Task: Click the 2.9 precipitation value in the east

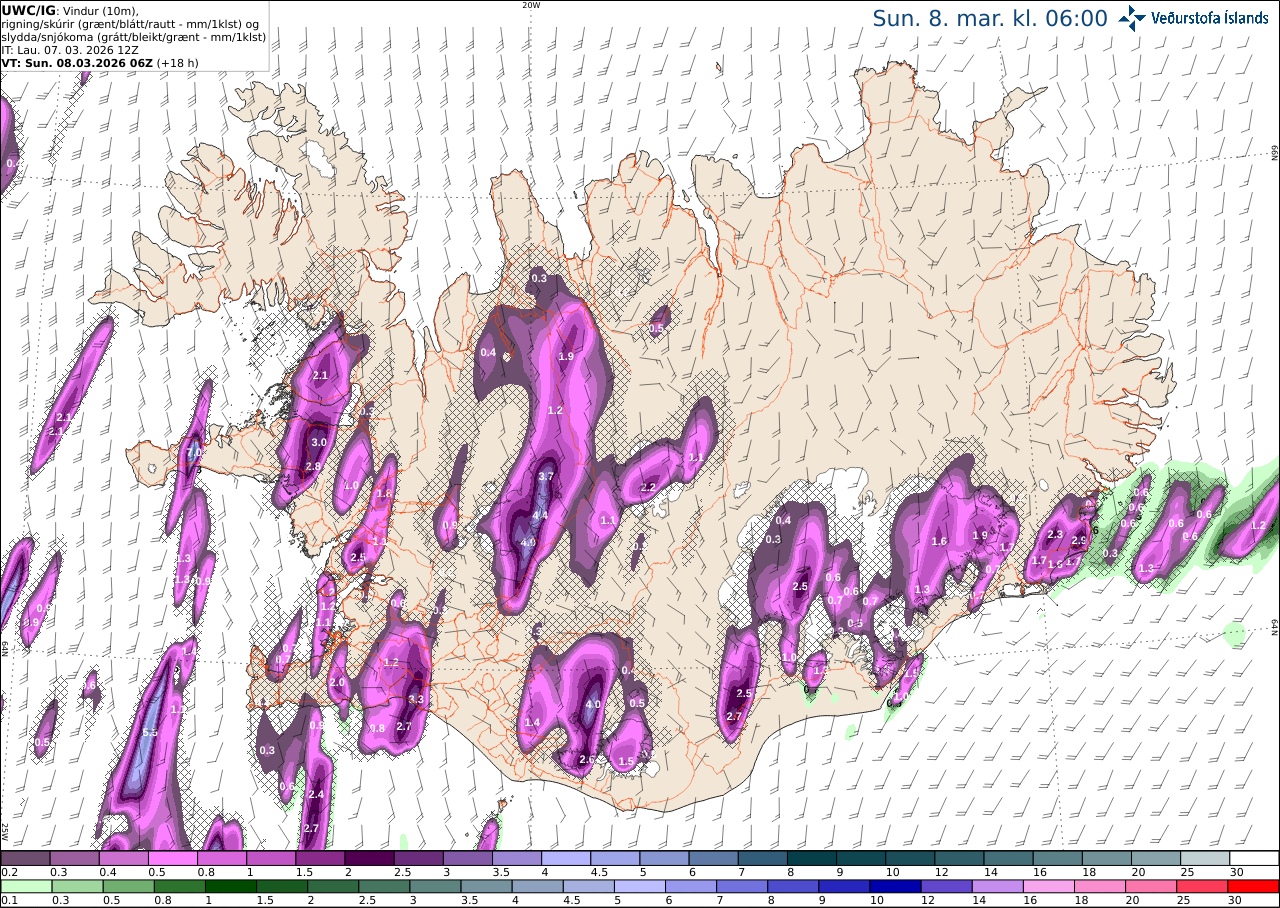Action: pos(1078,540)
